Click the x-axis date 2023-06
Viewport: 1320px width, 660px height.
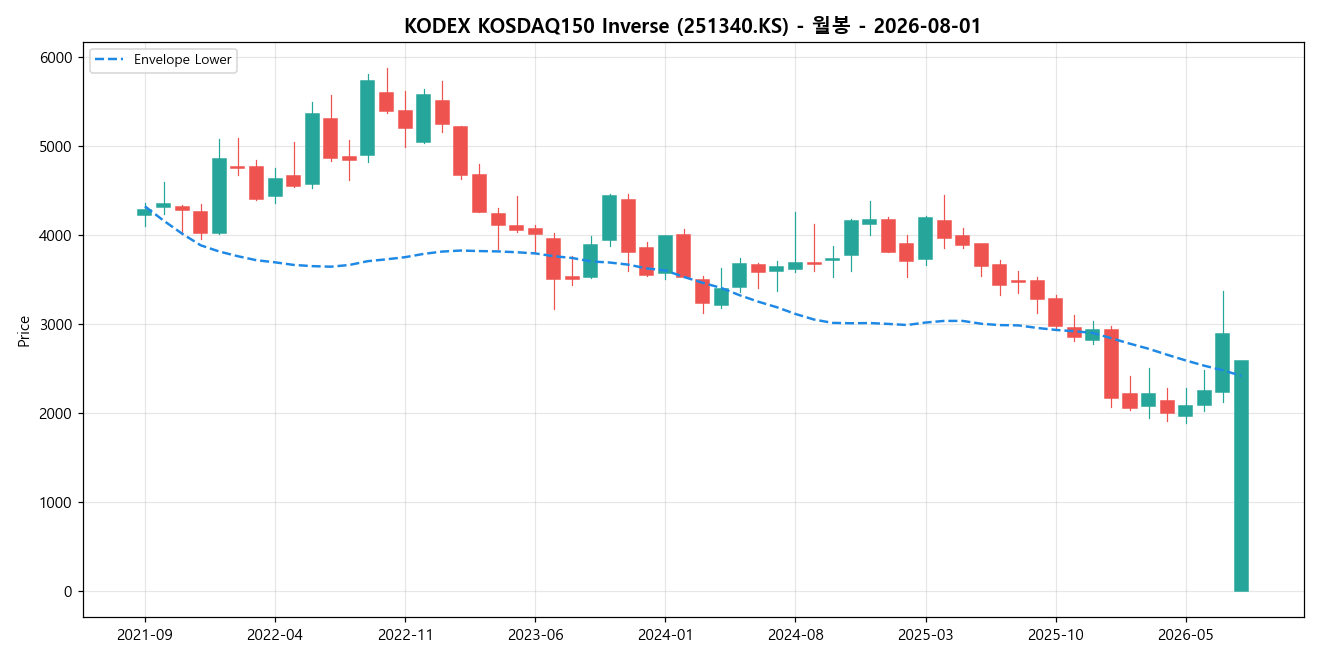click(x=535, y=634)
